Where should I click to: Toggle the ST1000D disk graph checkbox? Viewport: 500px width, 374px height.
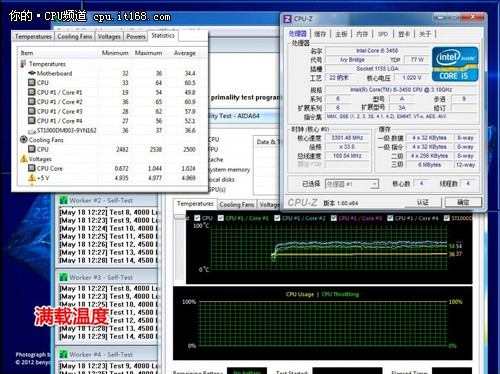tap(447, 218)
